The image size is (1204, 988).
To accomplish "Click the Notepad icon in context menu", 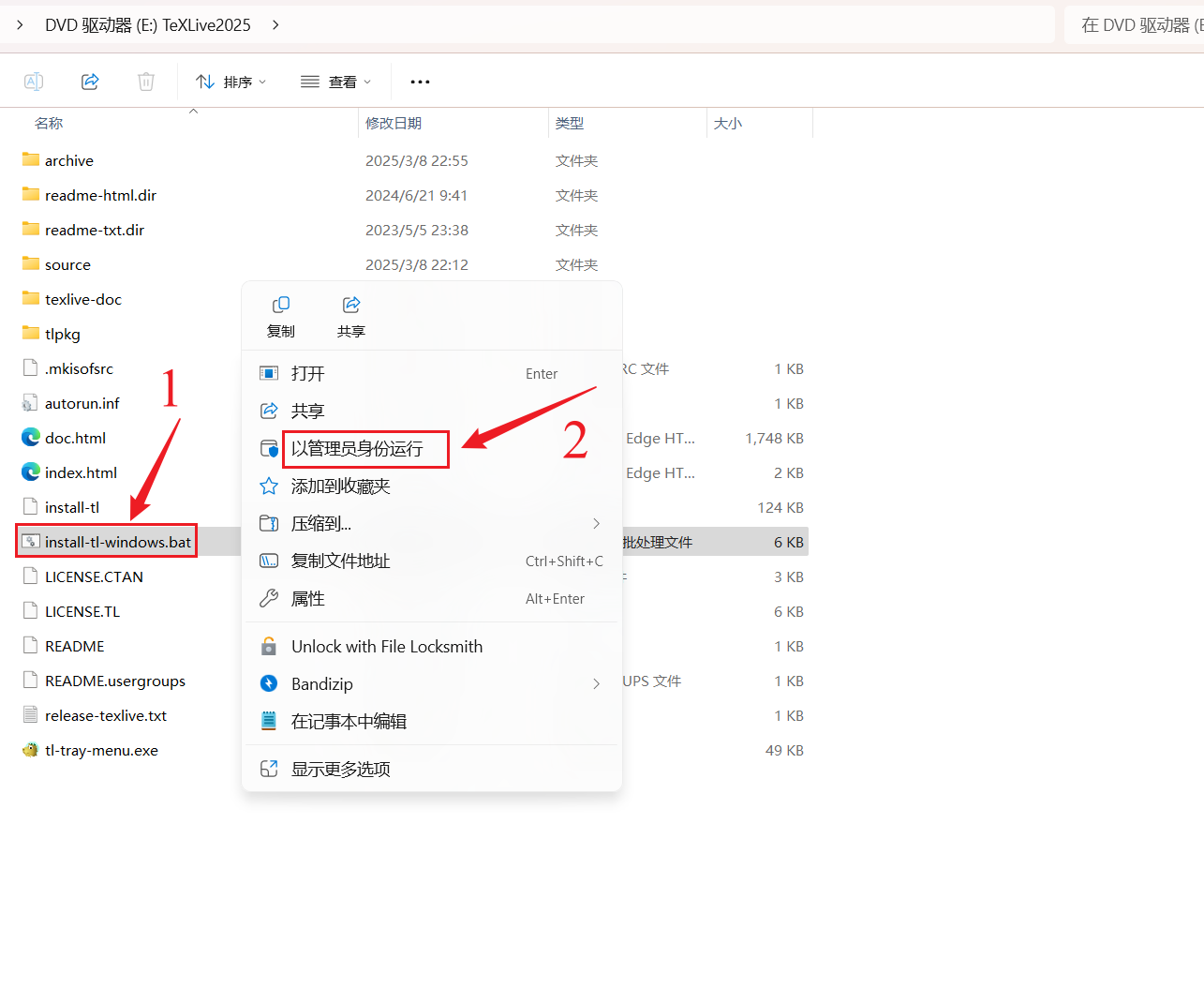I will [x=269, y=721].
